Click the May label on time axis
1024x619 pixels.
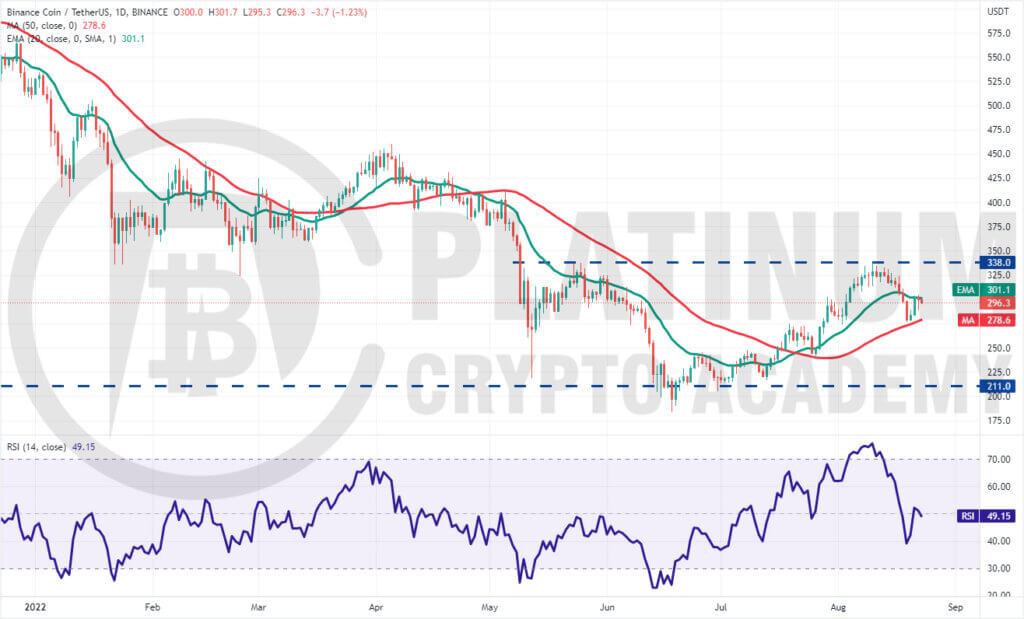490,607
